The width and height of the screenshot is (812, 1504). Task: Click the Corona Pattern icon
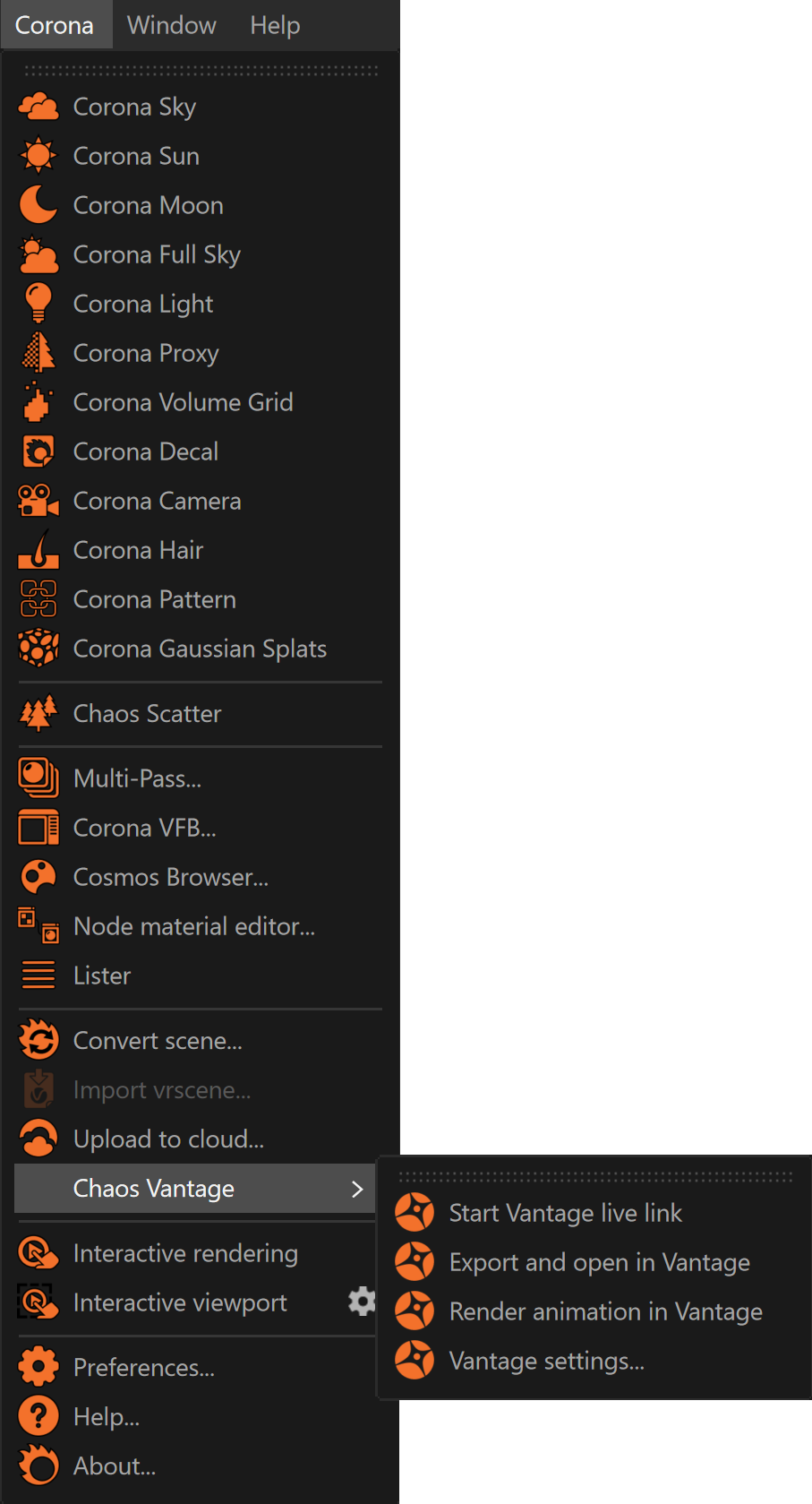click(x=38, y=599)
